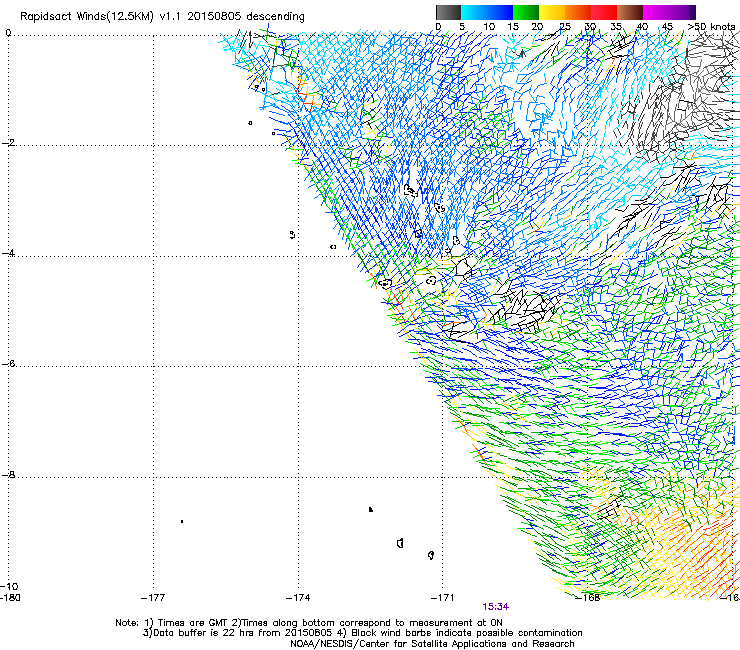Click the '-177' longitude axis label

pyautogui.click(x=153, y=598)
